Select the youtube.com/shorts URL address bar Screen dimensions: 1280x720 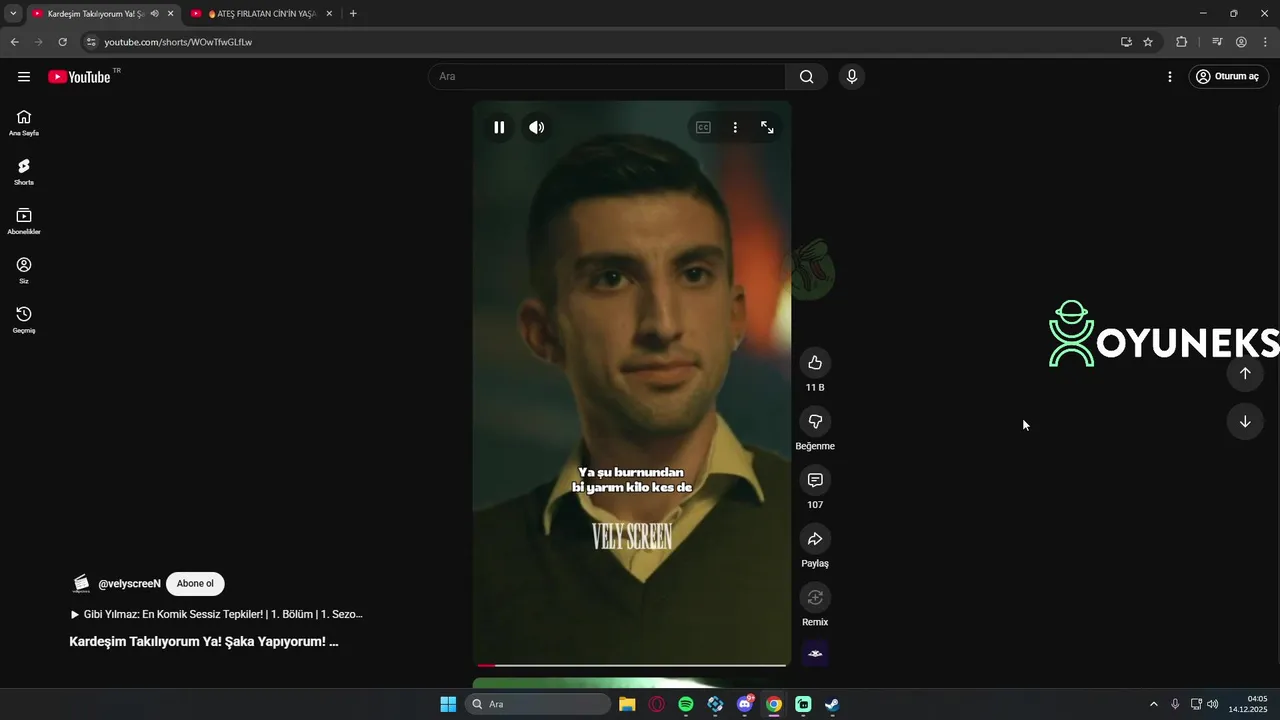pyautogui.click(x=178, y=42)
